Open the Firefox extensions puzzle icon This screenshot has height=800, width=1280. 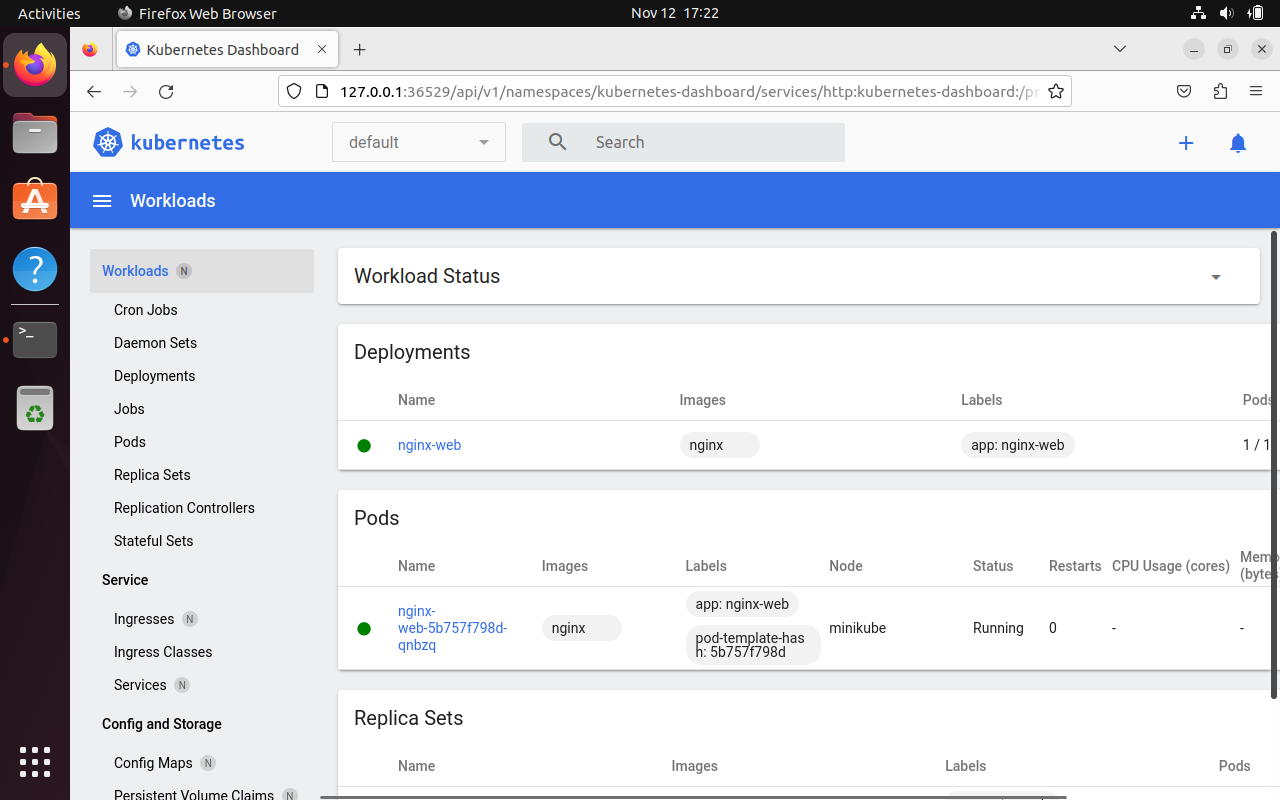(1220, 91)
